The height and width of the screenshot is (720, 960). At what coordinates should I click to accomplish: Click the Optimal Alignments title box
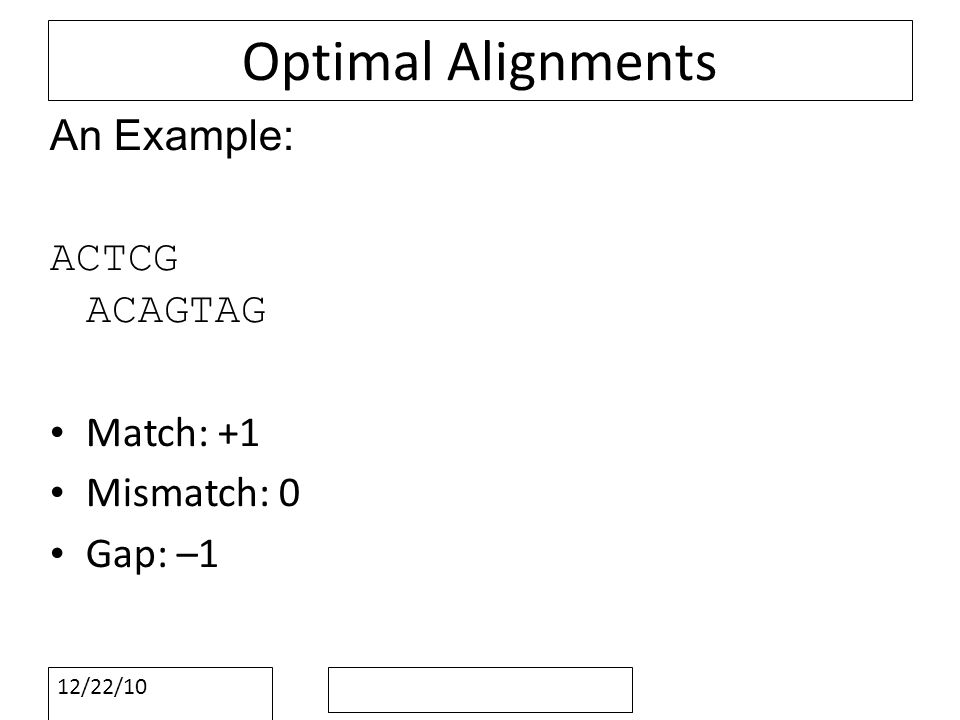coord(480,61)
